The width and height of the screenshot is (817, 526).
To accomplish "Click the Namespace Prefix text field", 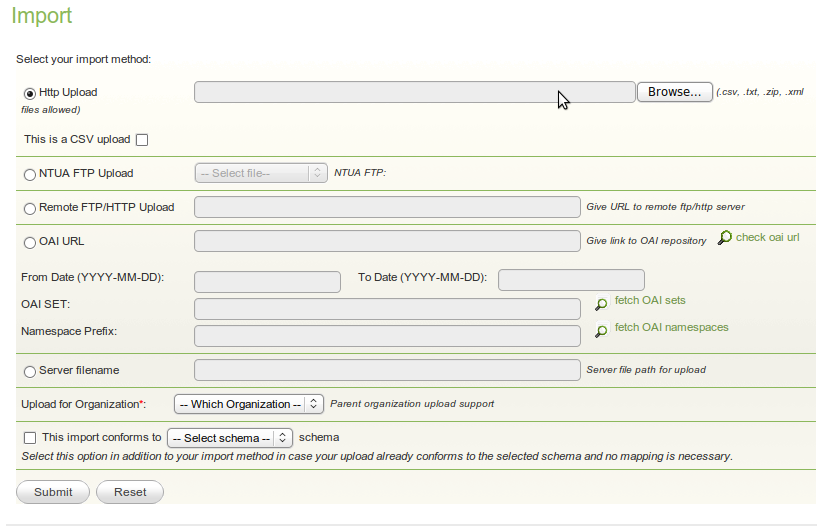I will pyautogui.click(x=387, y=336).
